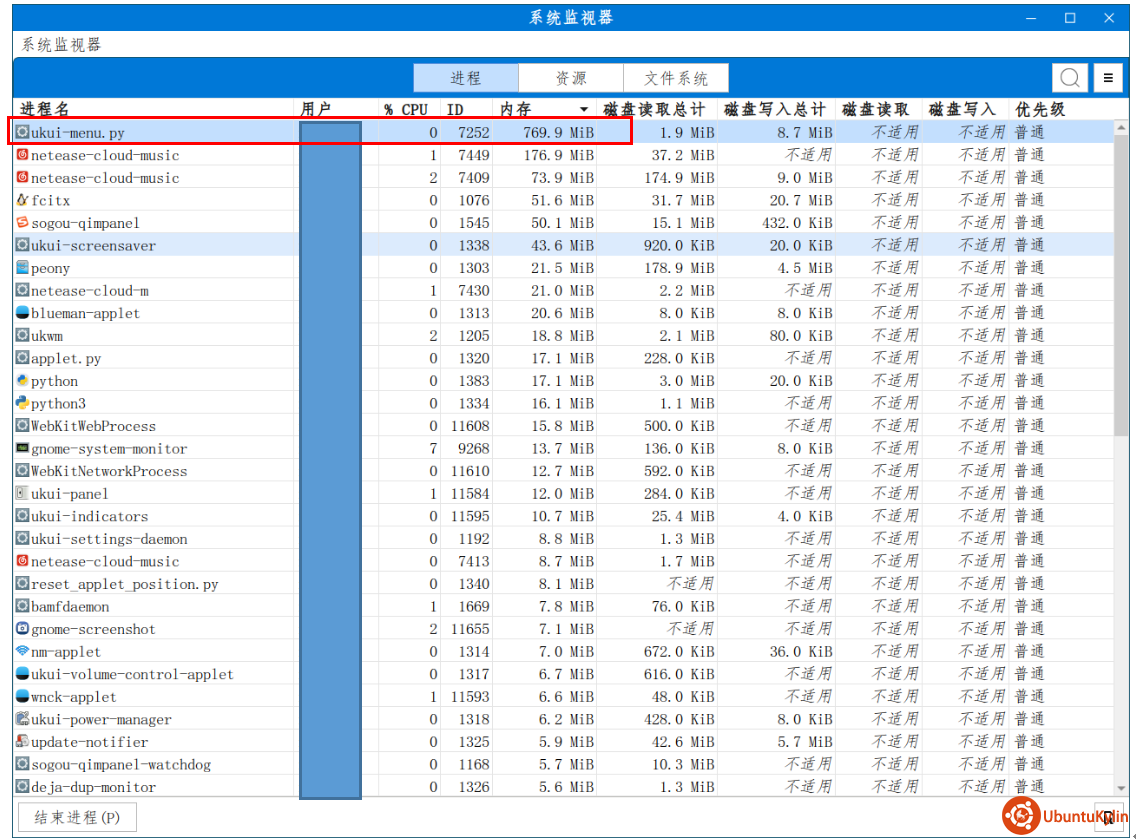Click the 769.9 MiB memory value

[559, 132]
